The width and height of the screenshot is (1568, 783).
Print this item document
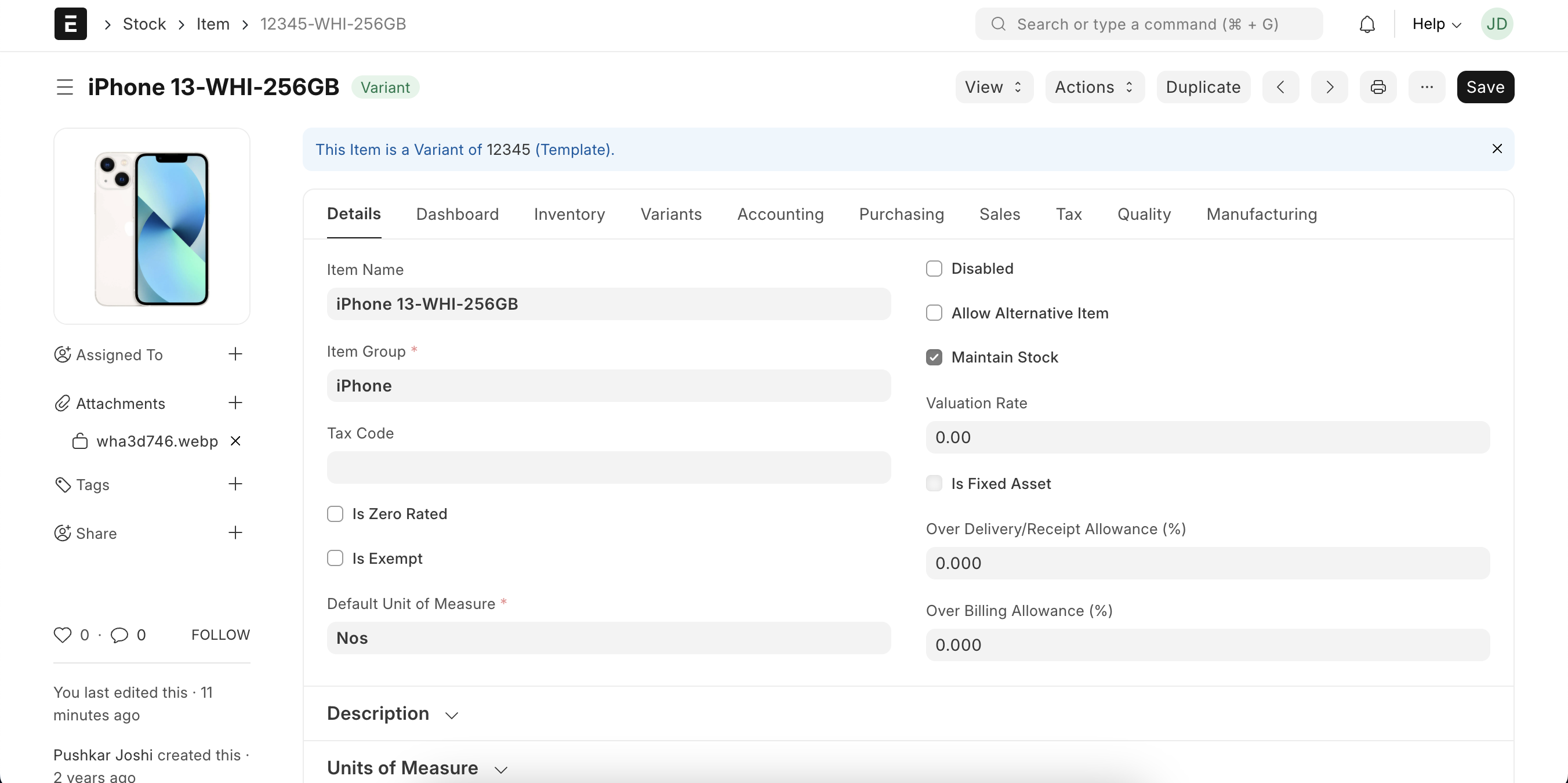[1378, 87]
